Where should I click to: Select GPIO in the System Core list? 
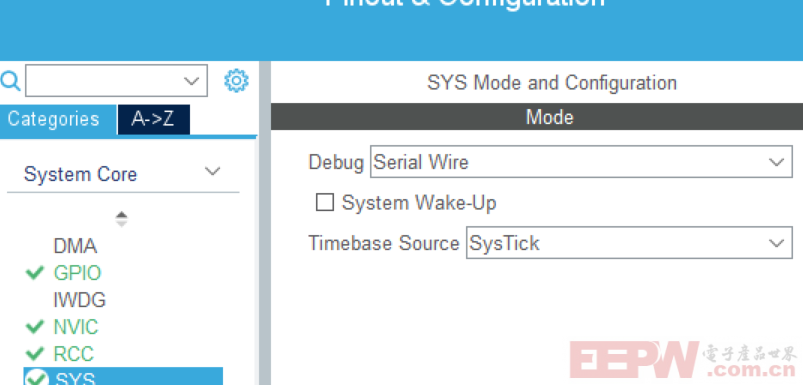click(x=77, y=273)
